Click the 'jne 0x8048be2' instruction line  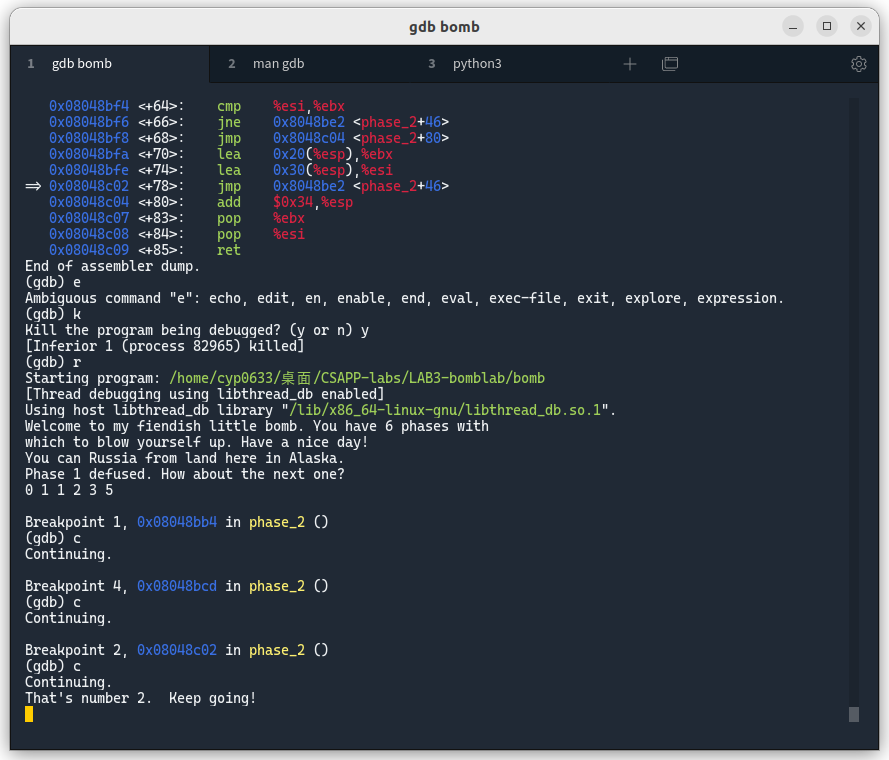point(249,122)
